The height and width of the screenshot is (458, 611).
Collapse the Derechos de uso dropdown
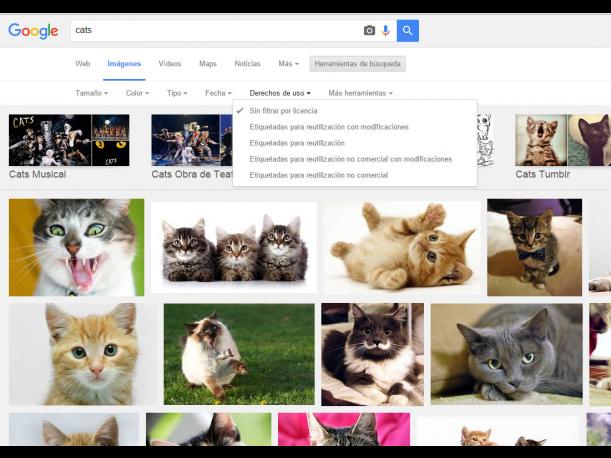(280, 93)
